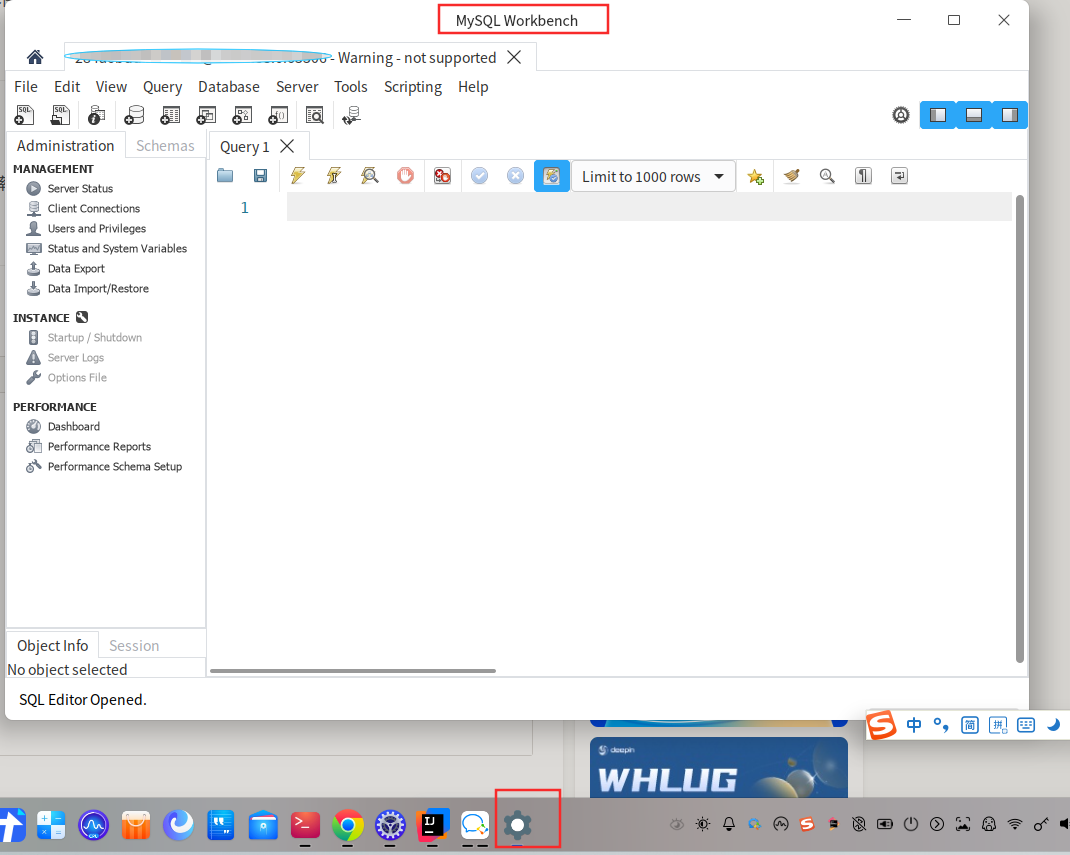
Task: Open Workbench preferences gear icon
Action: (x=901, y=115)
